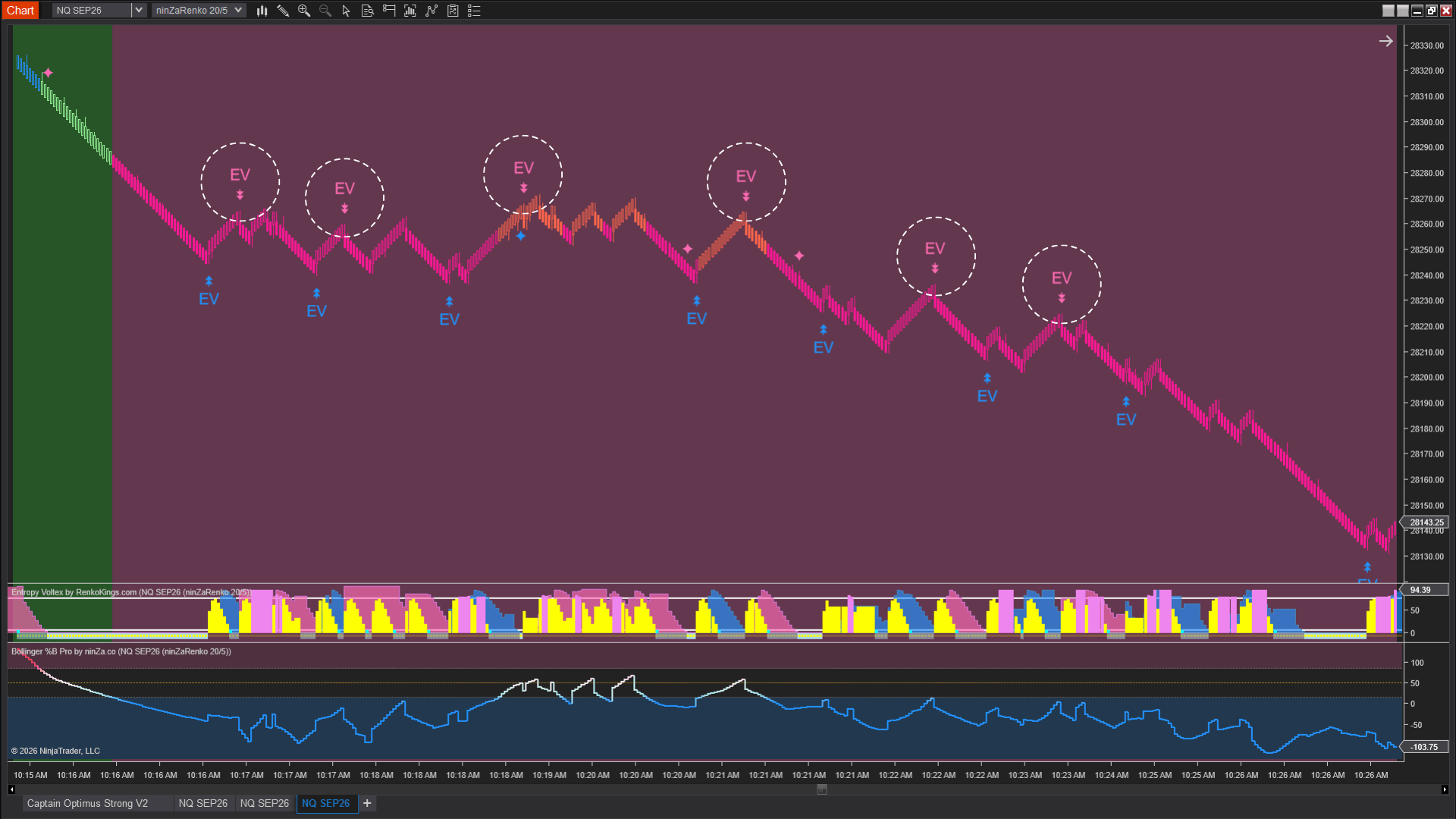
Task: Select the active blue NQ SEP26 tab
Action: (x=325, y=803)
